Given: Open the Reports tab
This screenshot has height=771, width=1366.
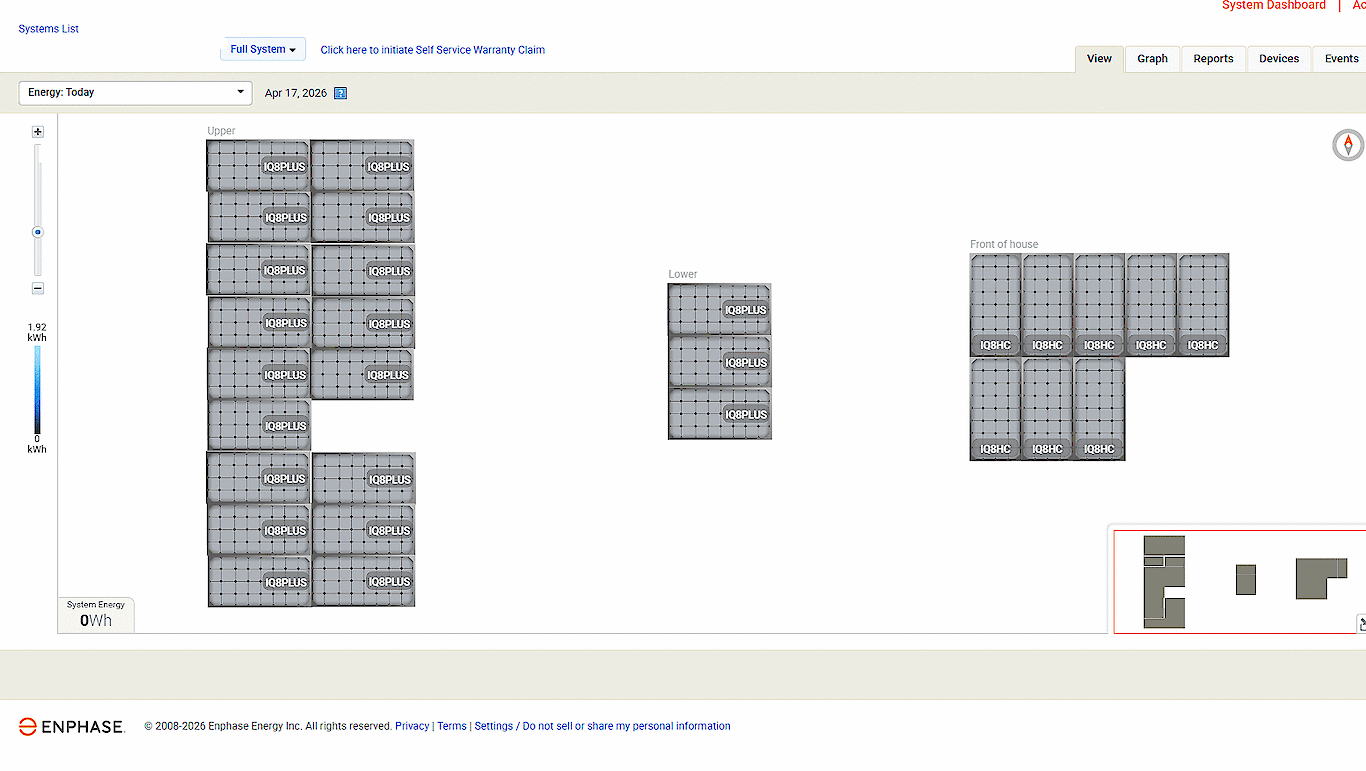Looking at the screenshot, I should (1213, 59).
